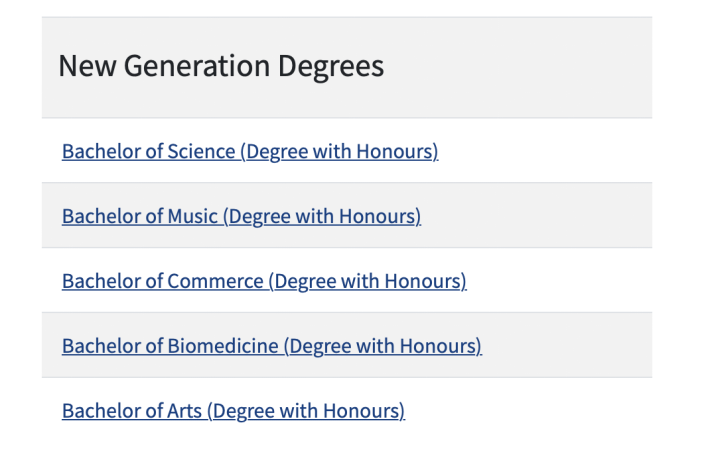Click the New Generation Degrees heading
This screenshot has height=467, width=711.
click(x=221, y=66)
